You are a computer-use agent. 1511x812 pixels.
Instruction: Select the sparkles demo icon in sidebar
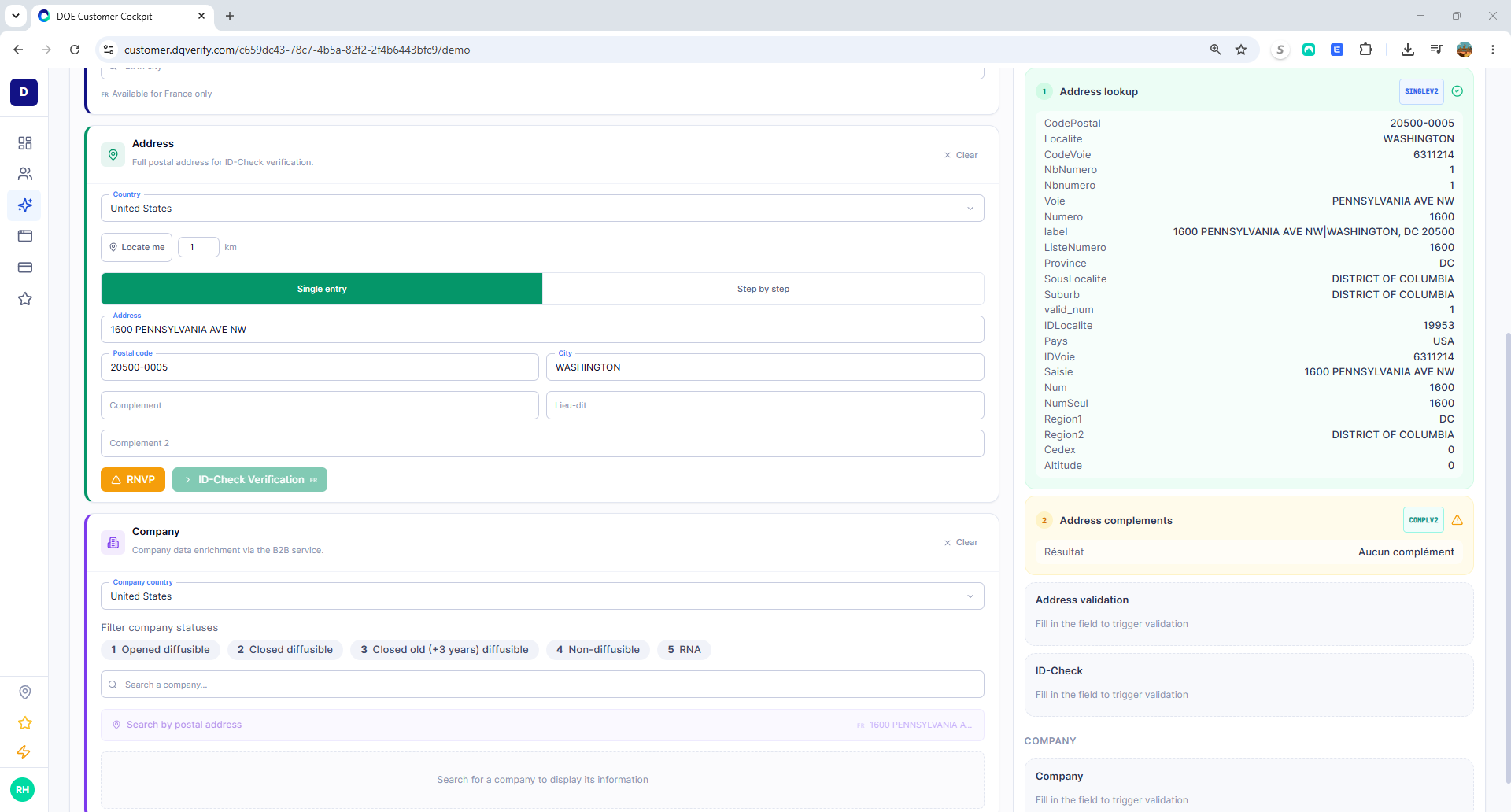click(24, 205)
